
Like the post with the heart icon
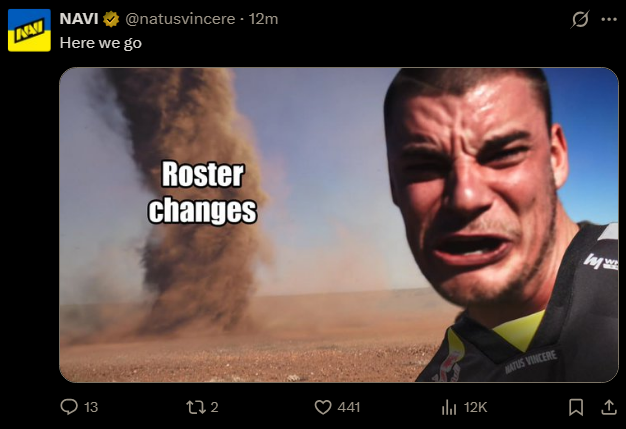pyautogui.click(x=323, y=407)
